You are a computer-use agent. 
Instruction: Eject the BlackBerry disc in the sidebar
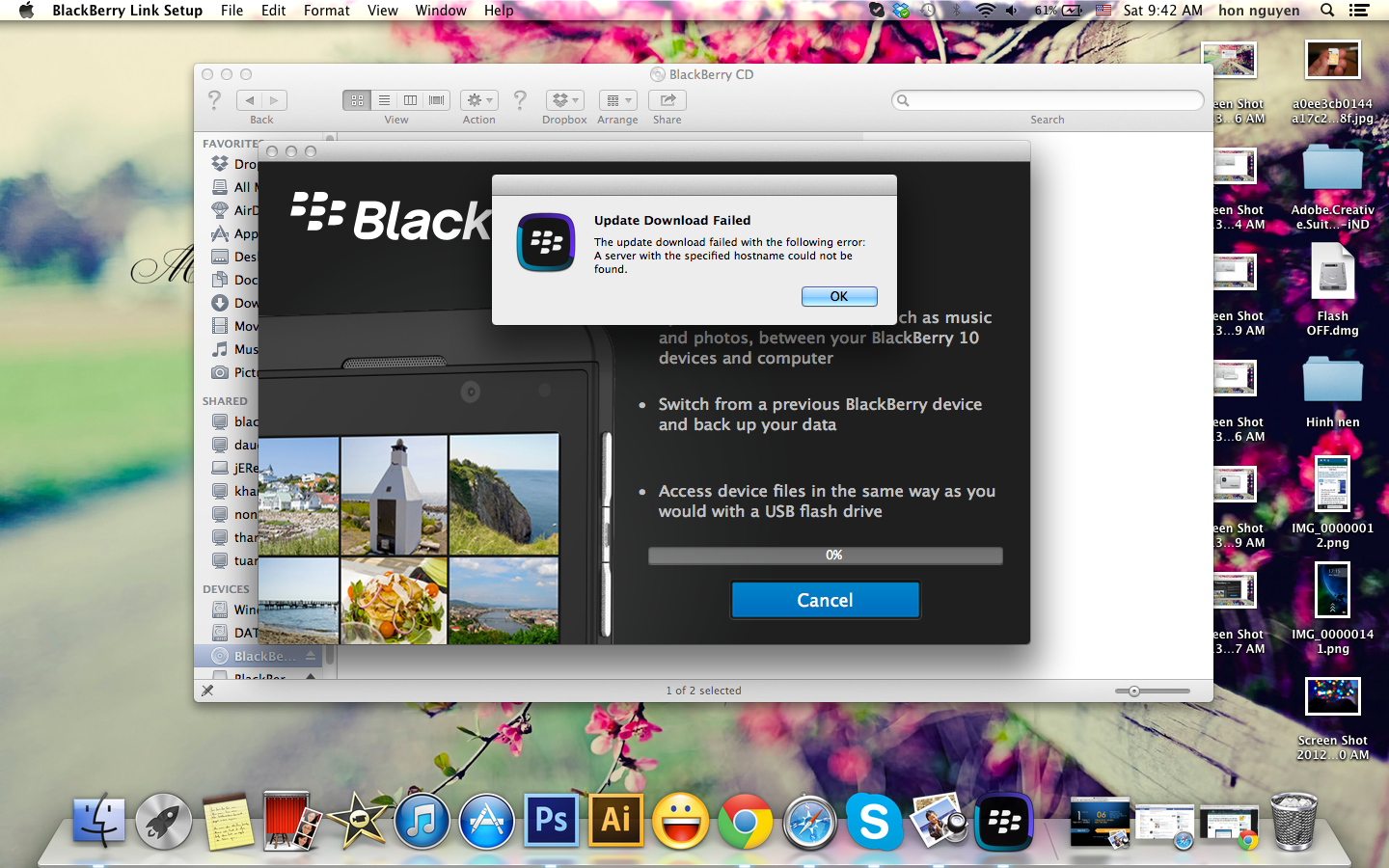[311, 656]
